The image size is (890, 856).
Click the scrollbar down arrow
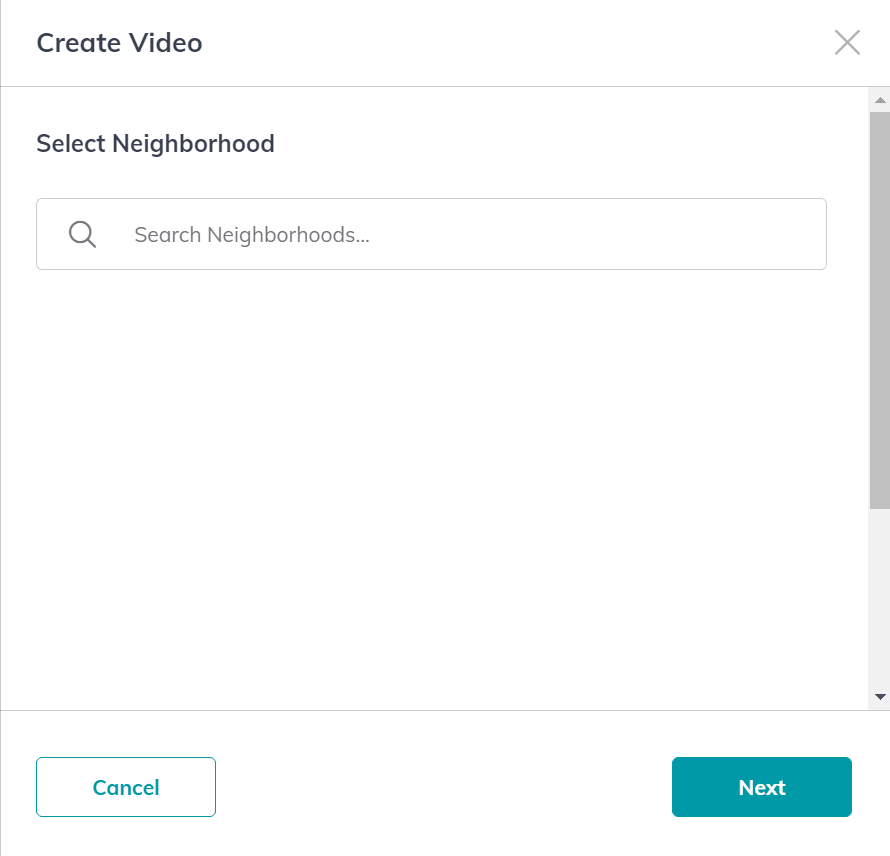tap(880, 696)
